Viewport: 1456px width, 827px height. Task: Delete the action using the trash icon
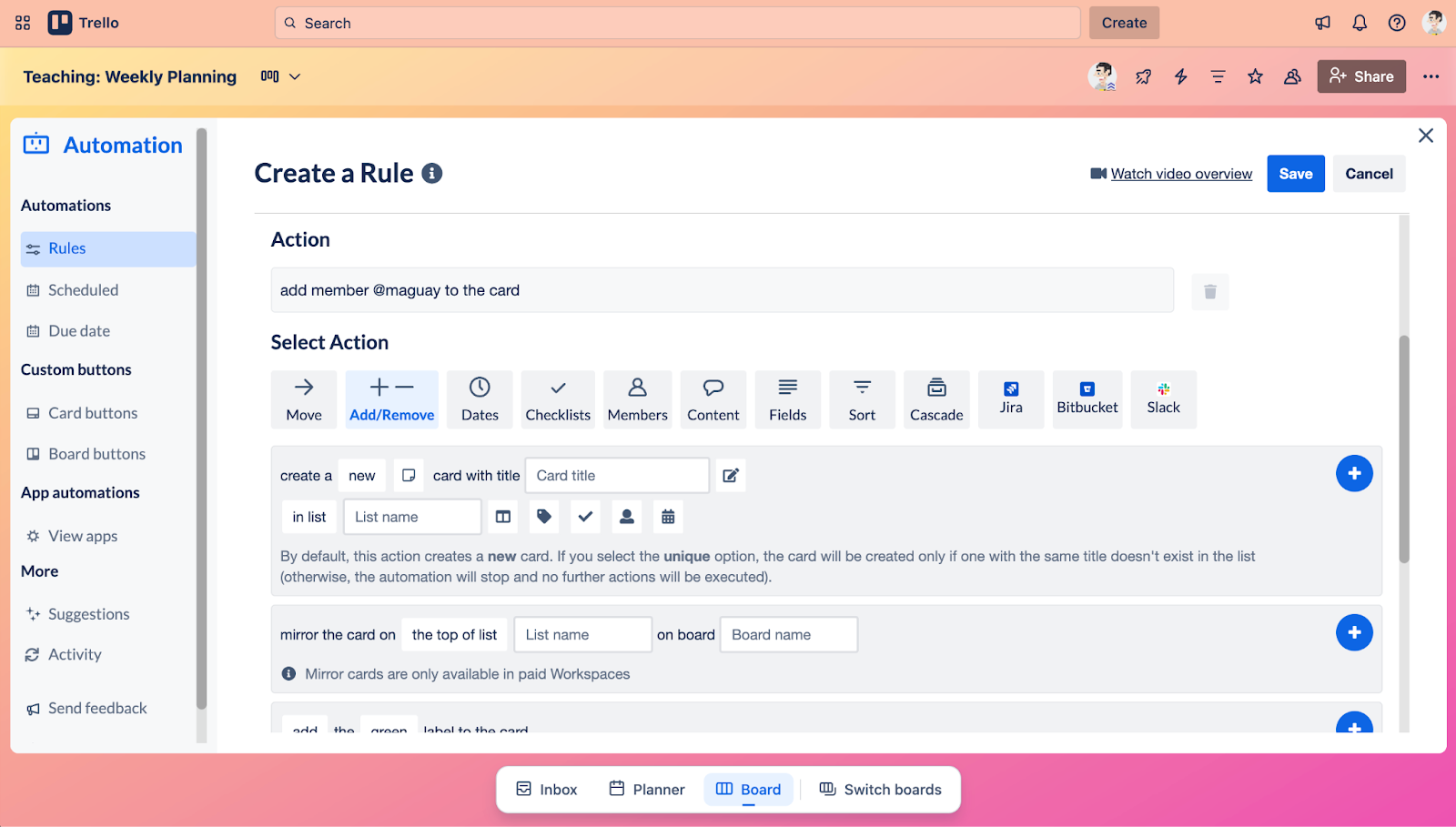coord(1208,291)
